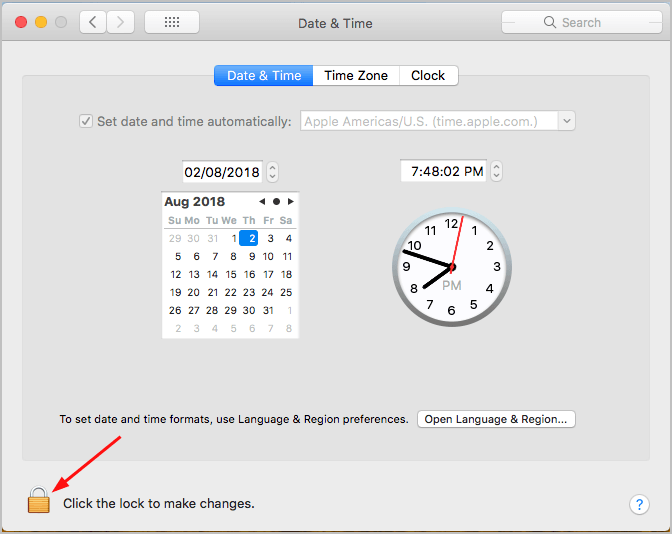
Task: Open the help question mark button
Action: 639,504
